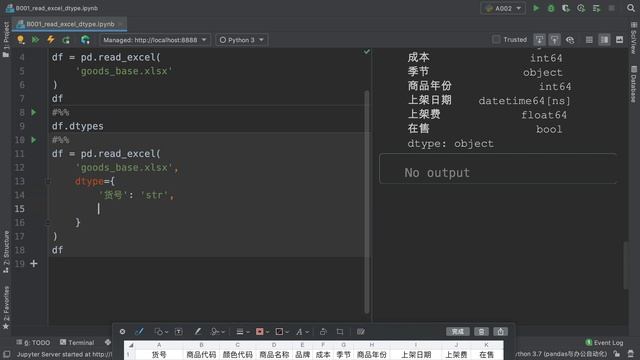
Task: Click the Concurrency diagram run icon
Action: click(x=596, y=8)
